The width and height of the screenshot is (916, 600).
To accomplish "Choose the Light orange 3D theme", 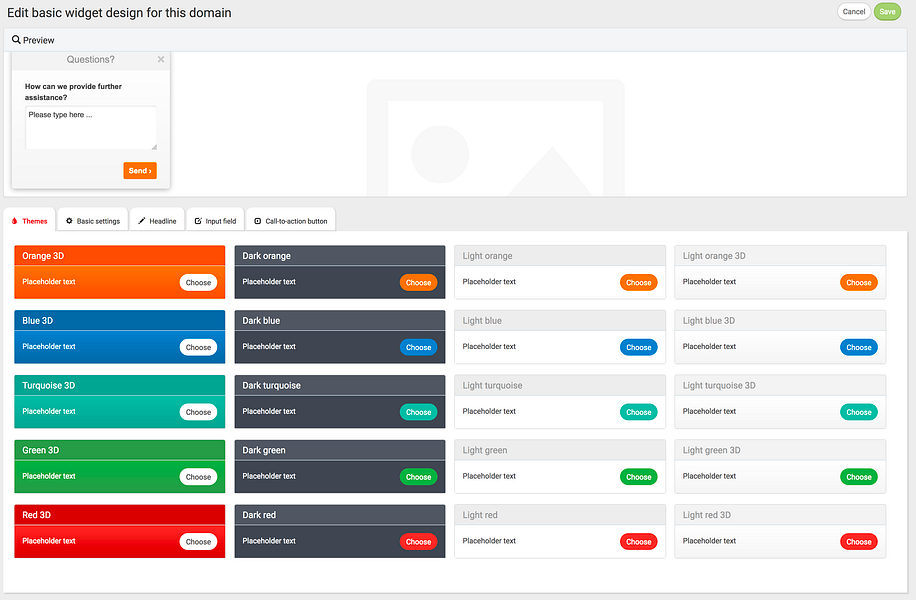I will [x=859, y=283].
